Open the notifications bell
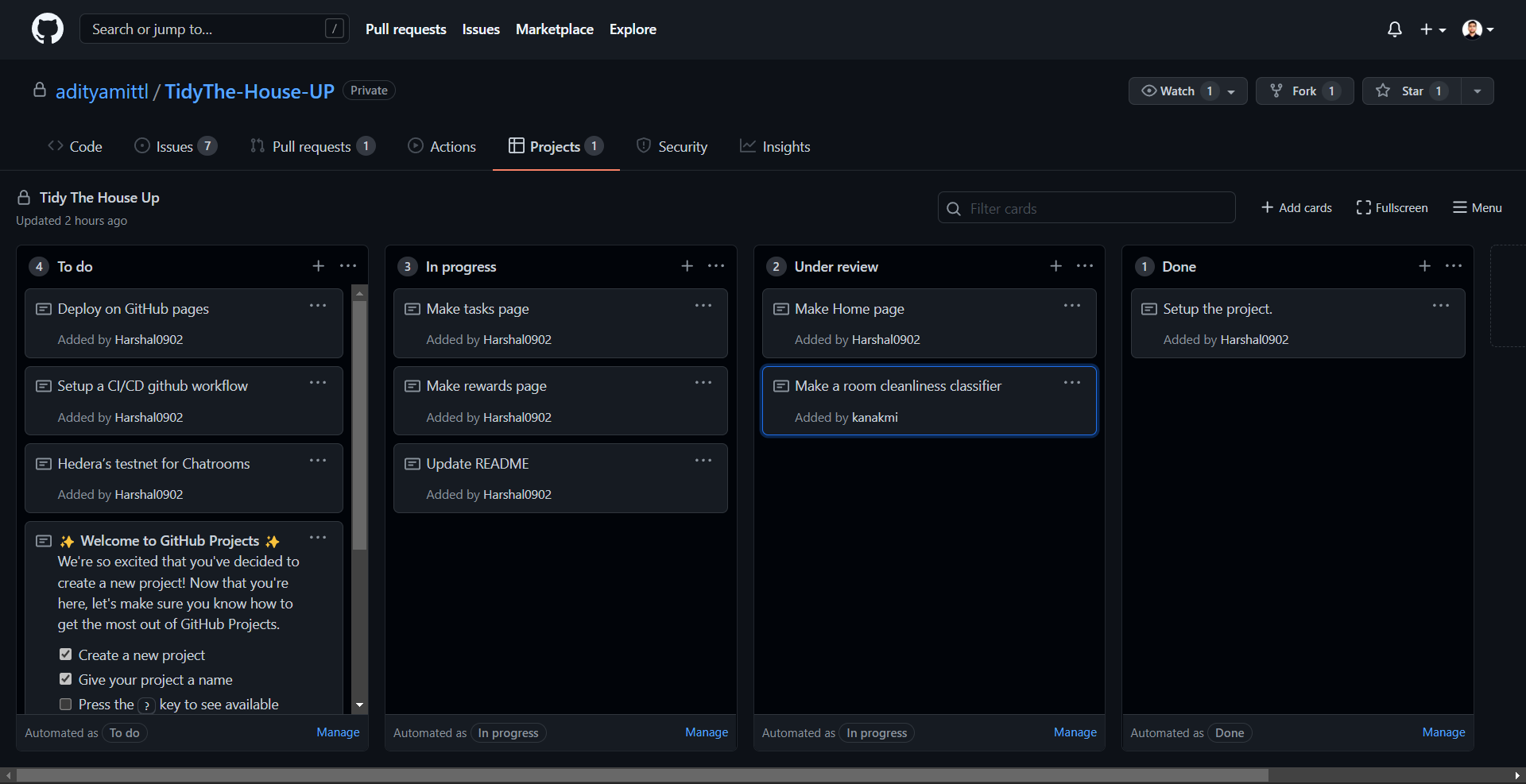This screenshot has width=1526, height=784. coord(1395,29)
